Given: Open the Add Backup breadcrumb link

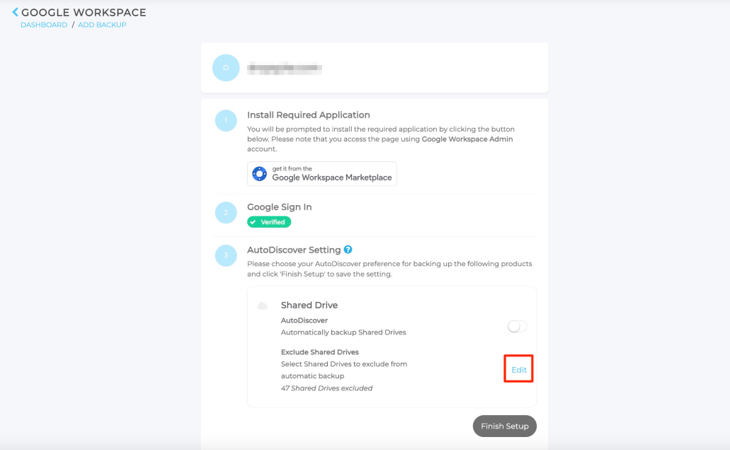Looking at the screenshot, I should click(x=102, y=25).
